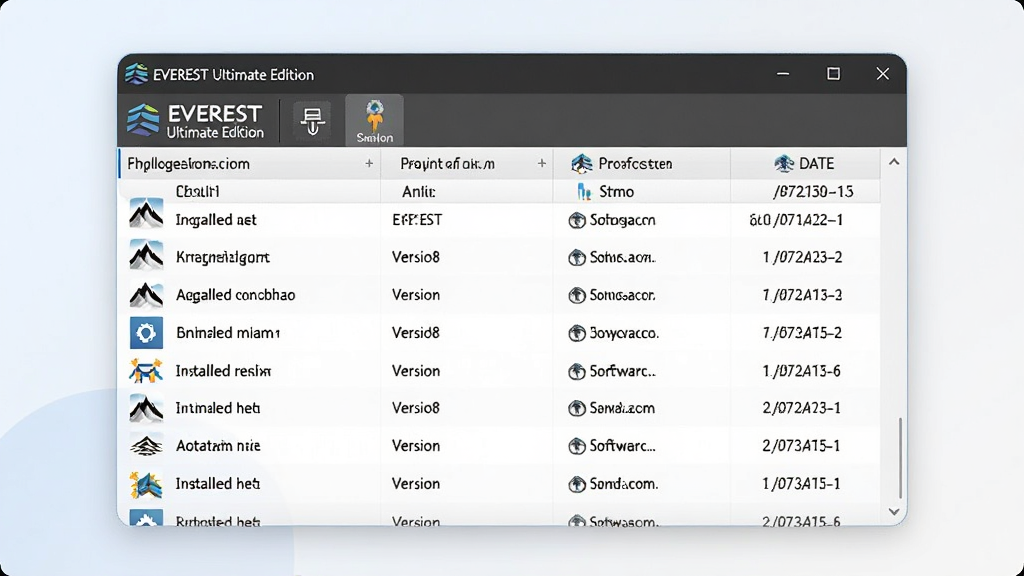Click date 2/073A15-1
Screen dimensions: 1024x576
click(801, 445)
